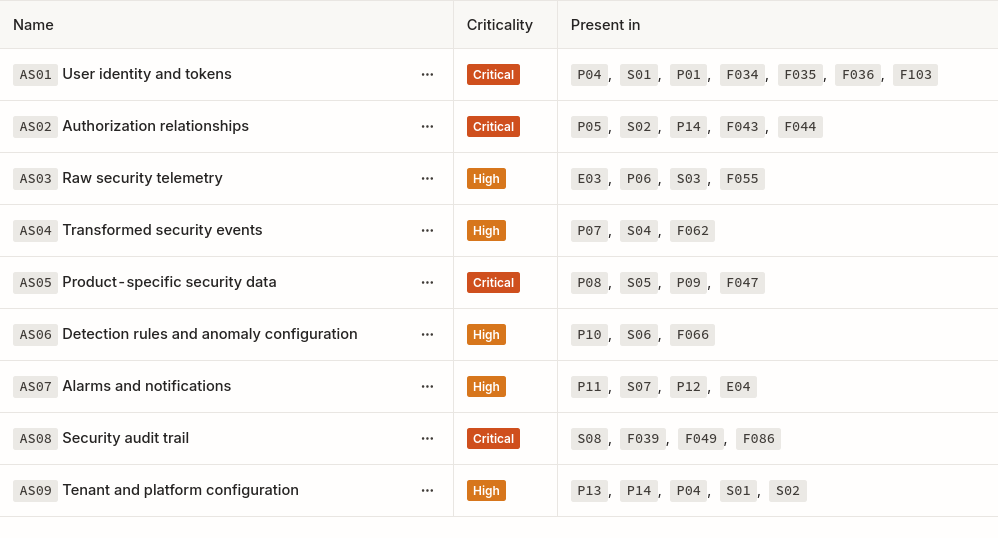The height and width of the screenshot is (538, 998).
Task: Open the User identity and tokens entry
Action: (x=147, y=74)
